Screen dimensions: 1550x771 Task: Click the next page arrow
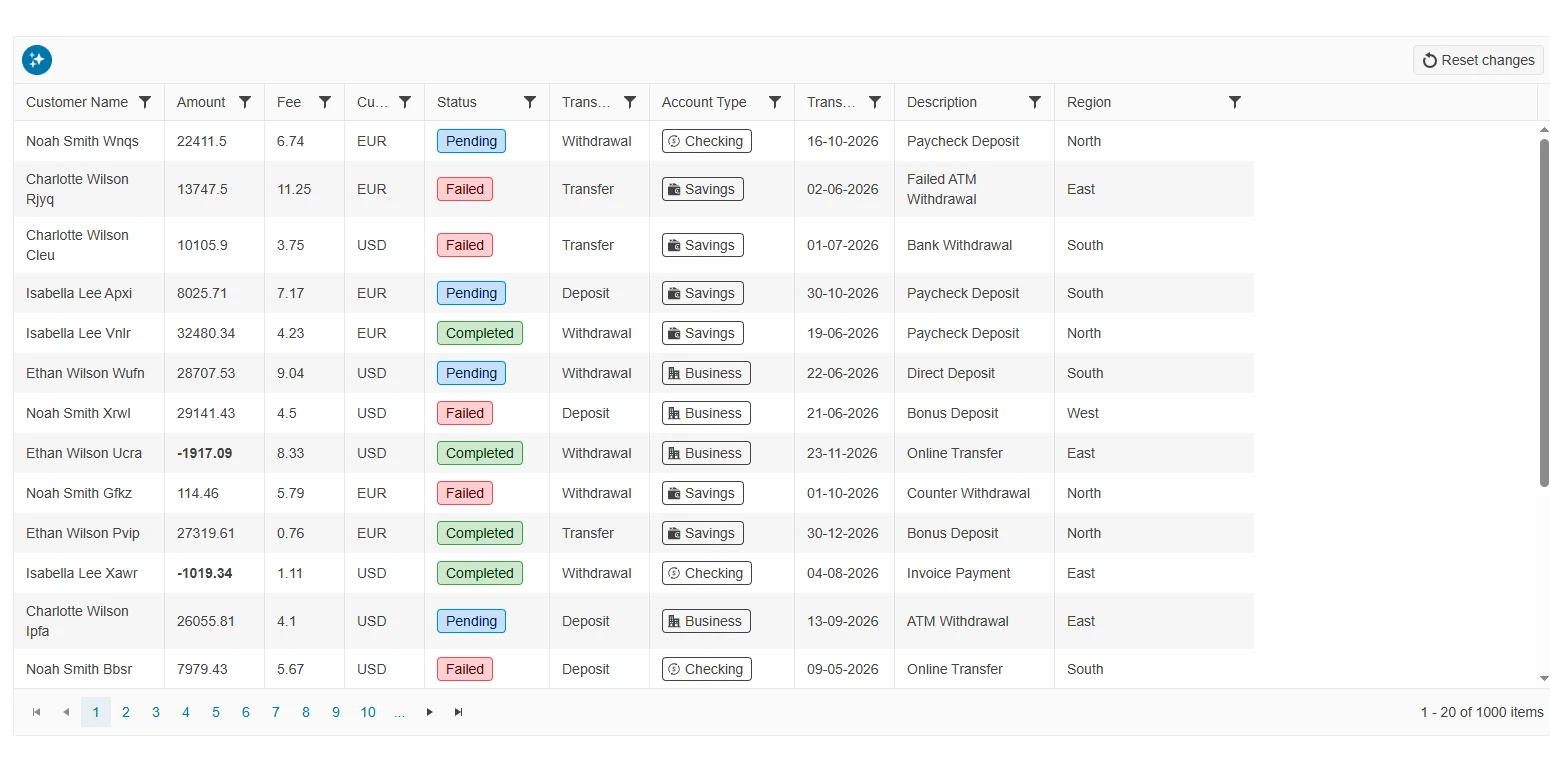click(x=429, y=712)
